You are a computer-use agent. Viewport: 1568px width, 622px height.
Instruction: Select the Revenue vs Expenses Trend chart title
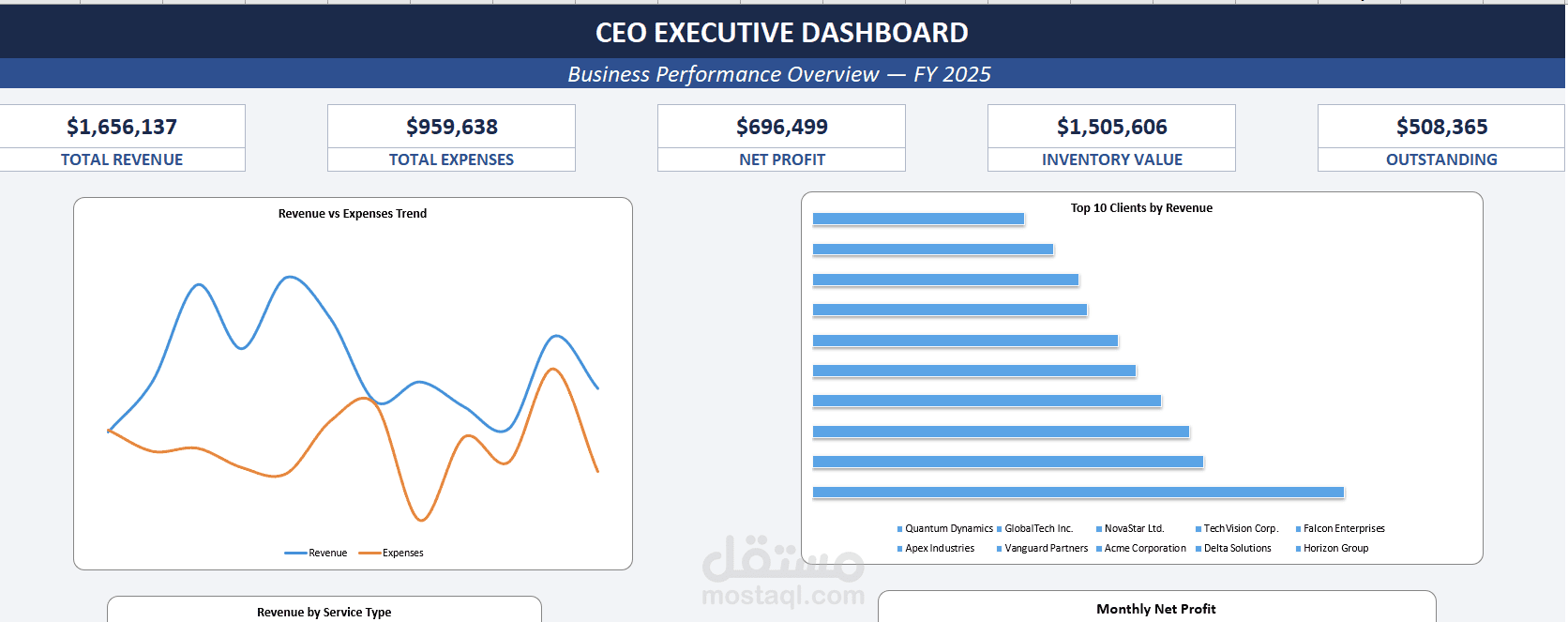coord(353,214)
